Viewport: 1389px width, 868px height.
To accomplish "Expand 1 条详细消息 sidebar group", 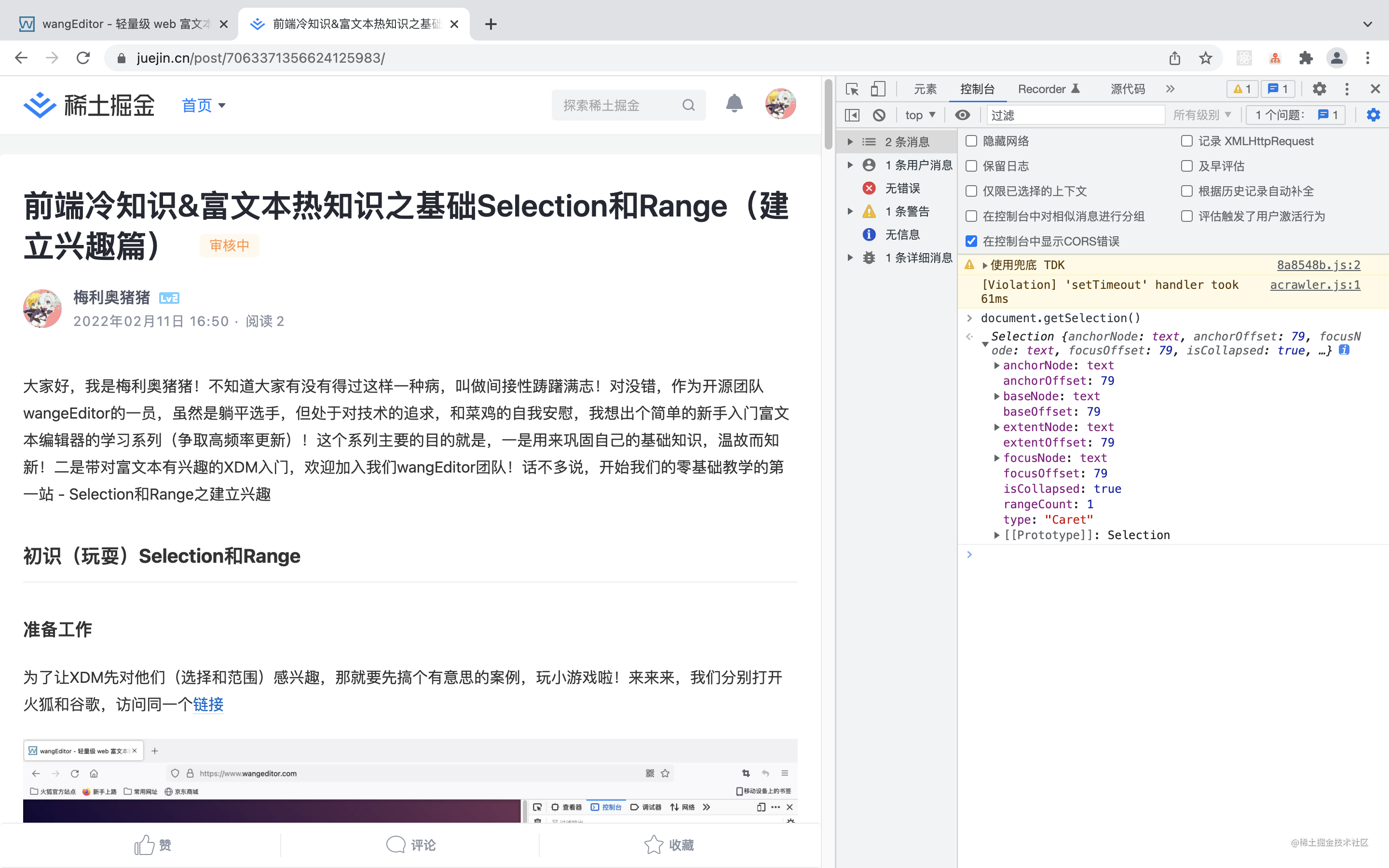I will [850, 258].
